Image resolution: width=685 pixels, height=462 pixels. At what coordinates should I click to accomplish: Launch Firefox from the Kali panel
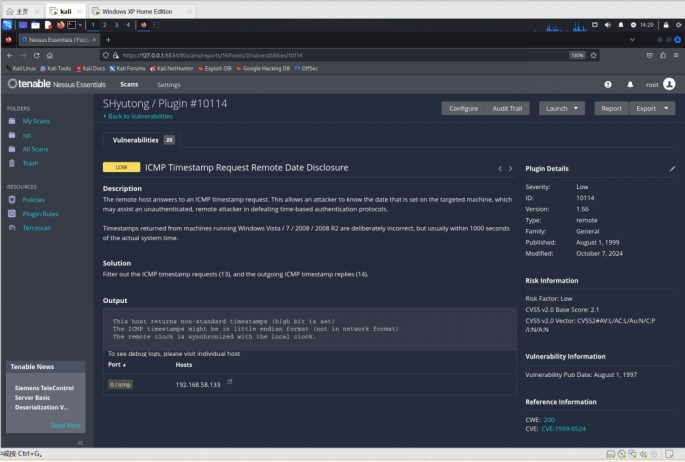[60, 25]
